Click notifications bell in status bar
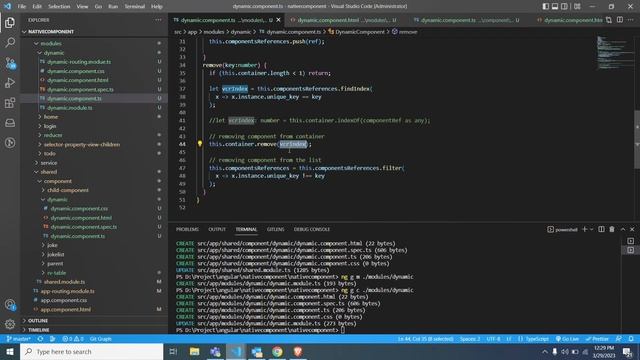 click(x=631, y=339)
